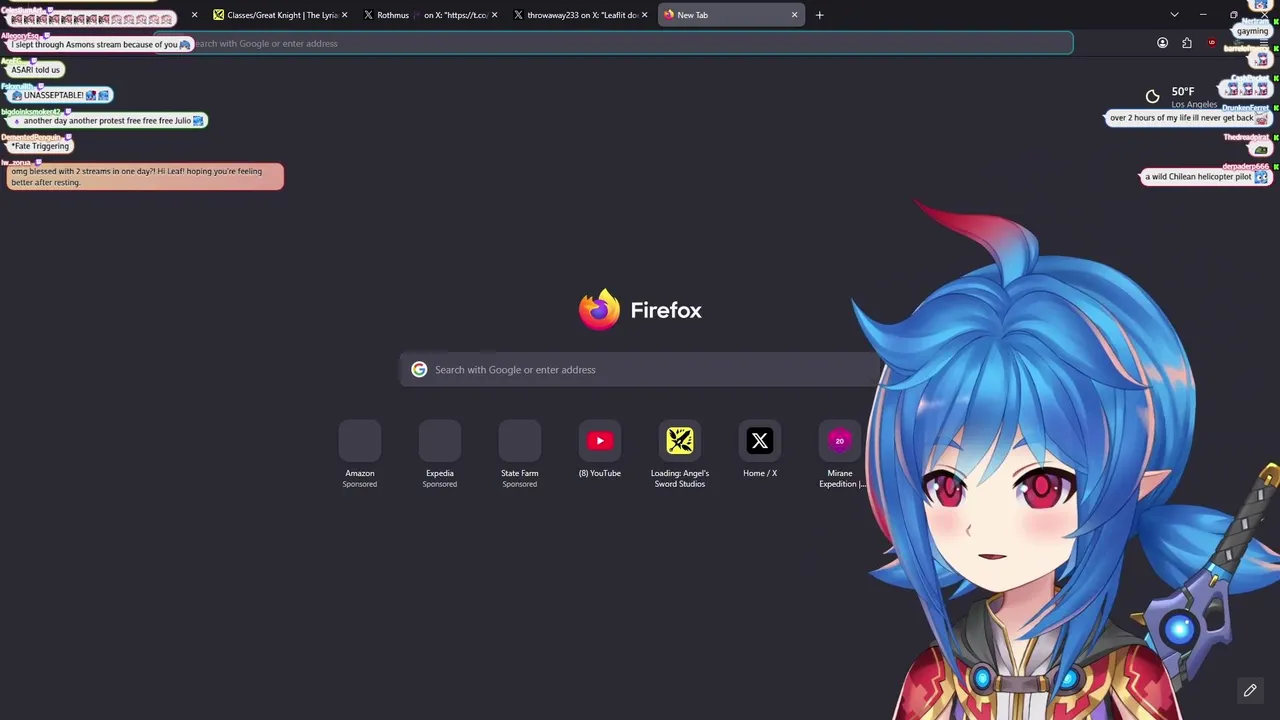Click the 'Los Angeles' location text

(x=1194, y=105)
